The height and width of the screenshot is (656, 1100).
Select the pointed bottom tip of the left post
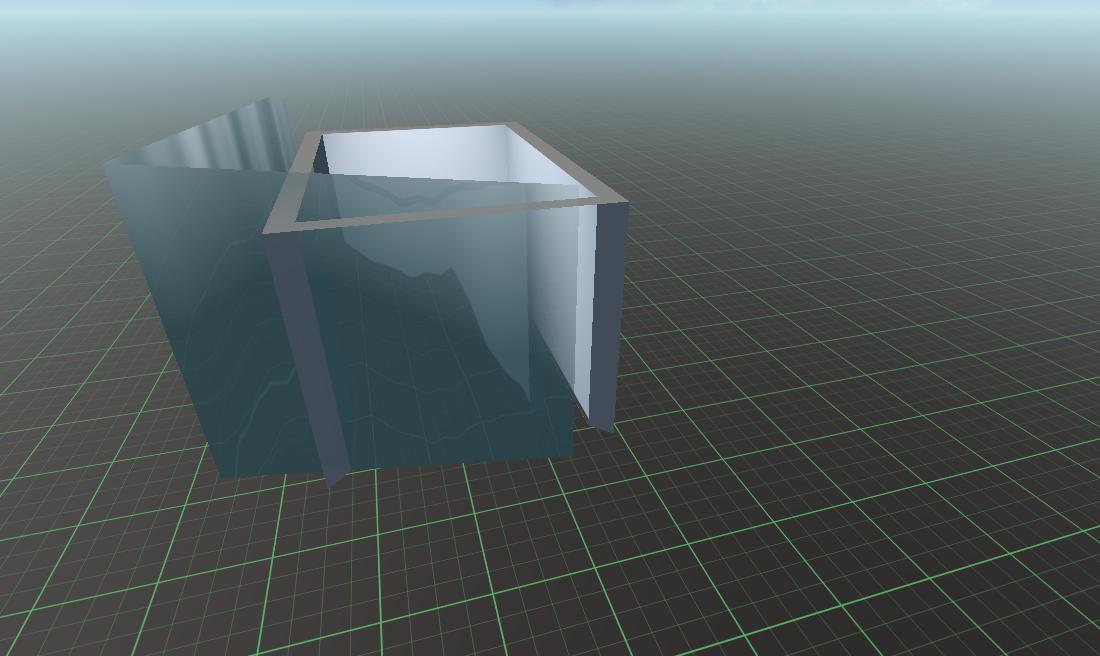click(331, 483)
